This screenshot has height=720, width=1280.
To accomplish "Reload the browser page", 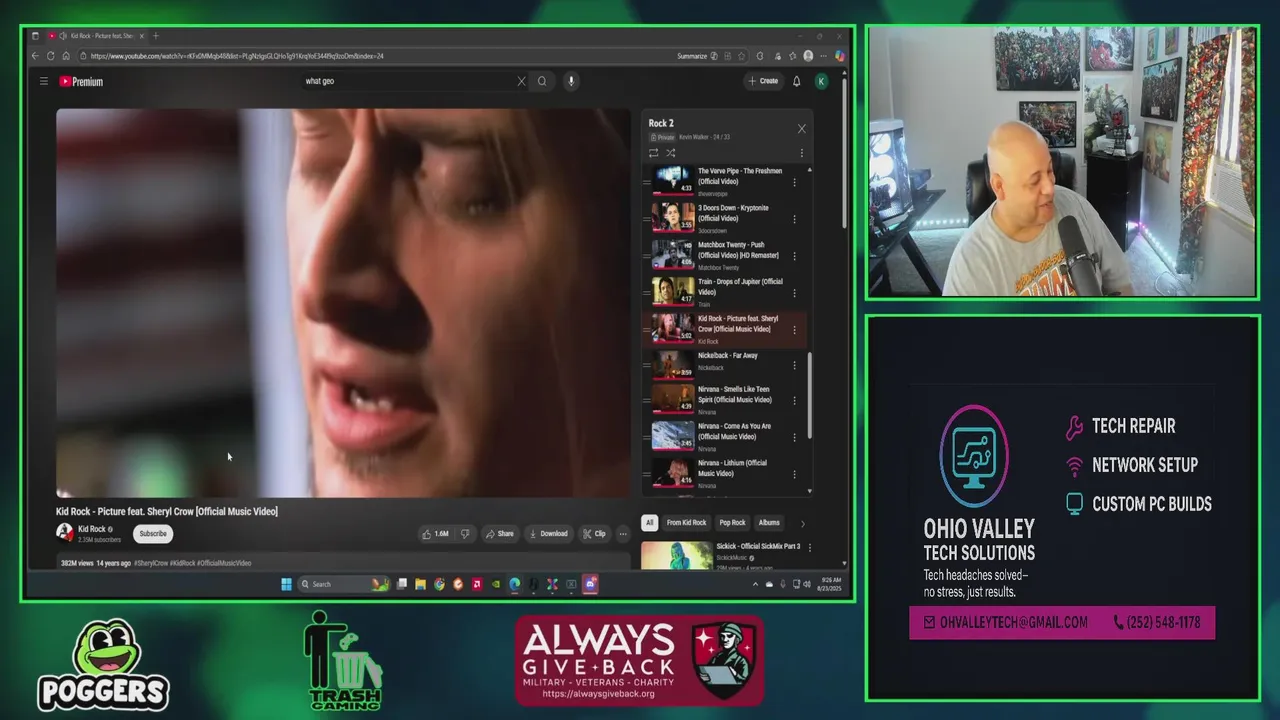I will (50, 56).
